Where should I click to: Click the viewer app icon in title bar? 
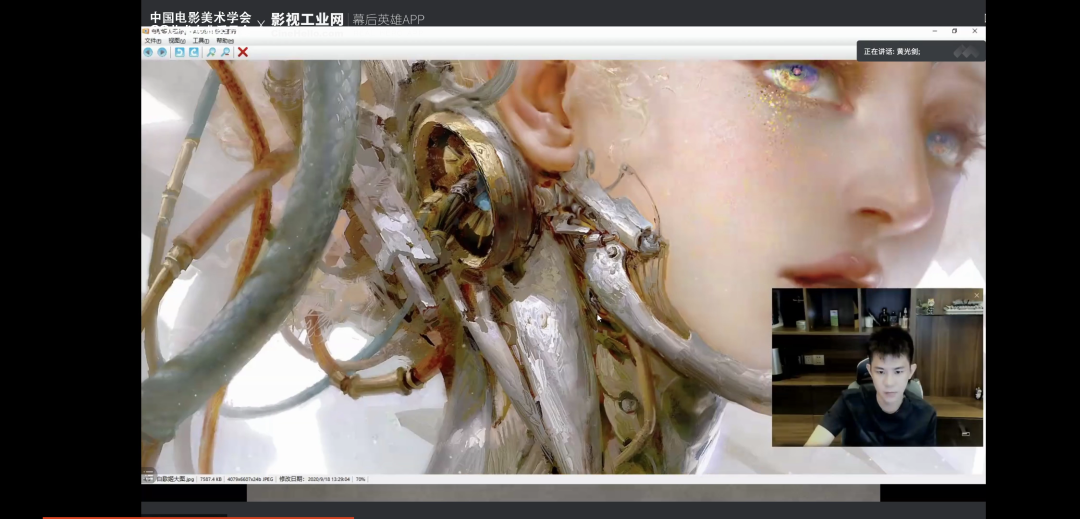[x=146, y=31]
